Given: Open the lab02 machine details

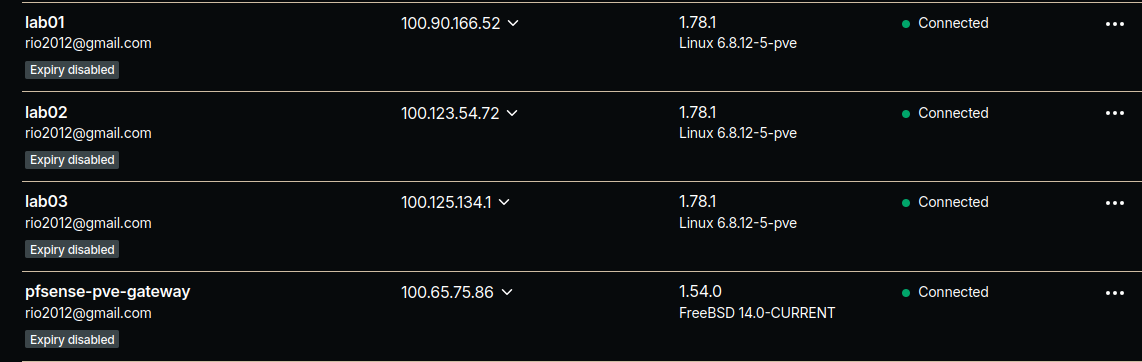Looking at the screenshot, I should (46, 112).
